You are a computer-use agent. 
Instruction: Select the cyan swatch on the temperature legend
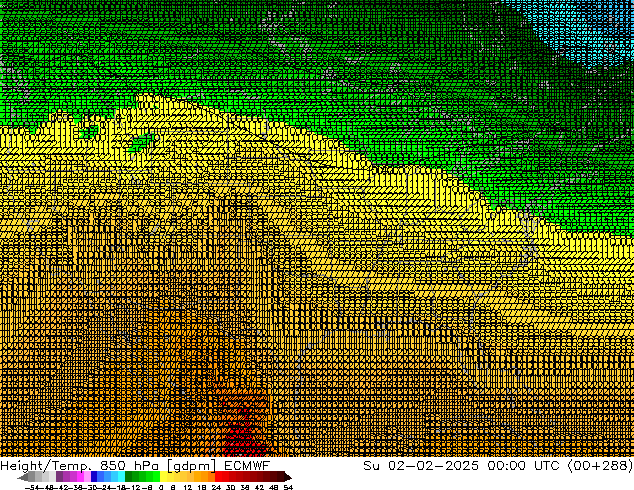click(121, 477)
